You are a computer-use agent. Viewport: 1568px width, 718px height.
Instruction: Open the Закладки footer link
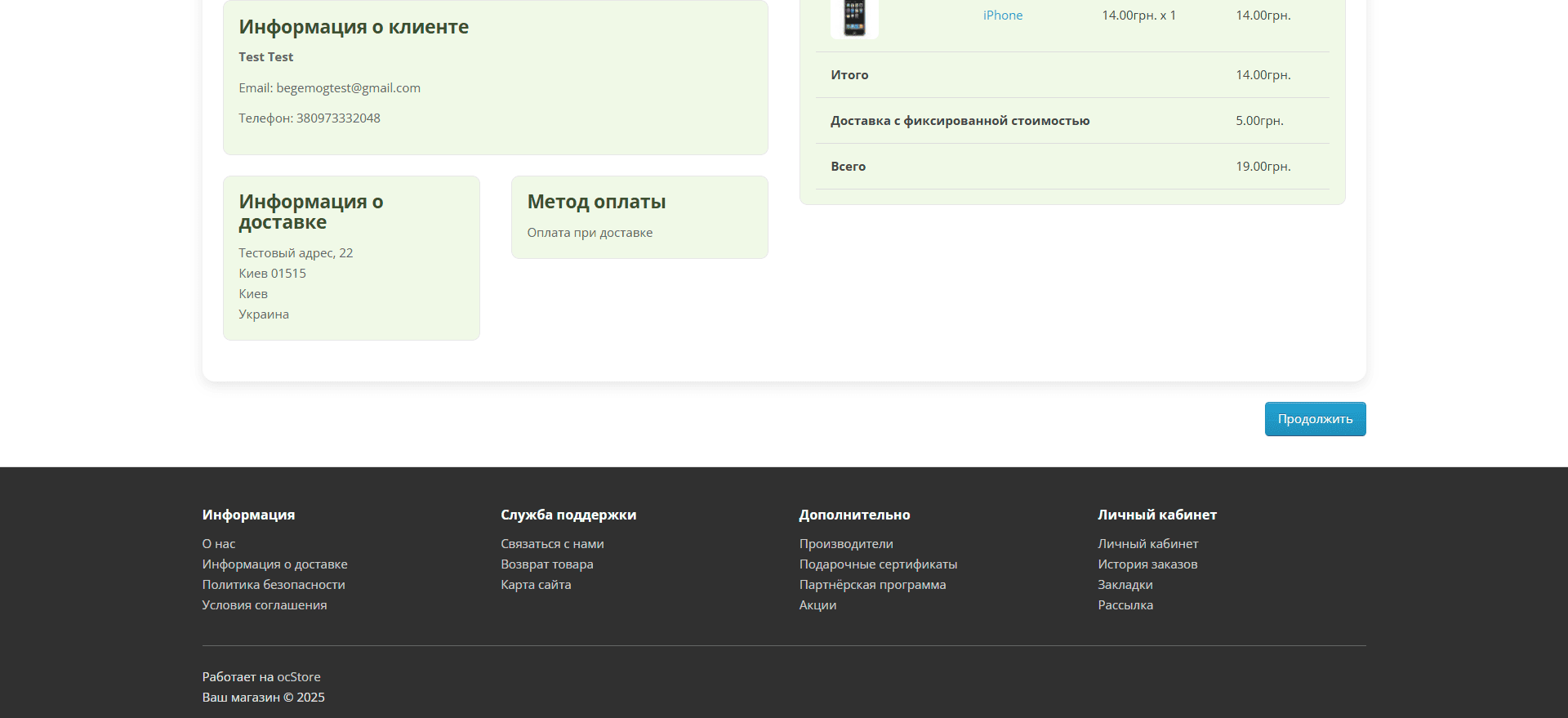(x=1125, y=585)
